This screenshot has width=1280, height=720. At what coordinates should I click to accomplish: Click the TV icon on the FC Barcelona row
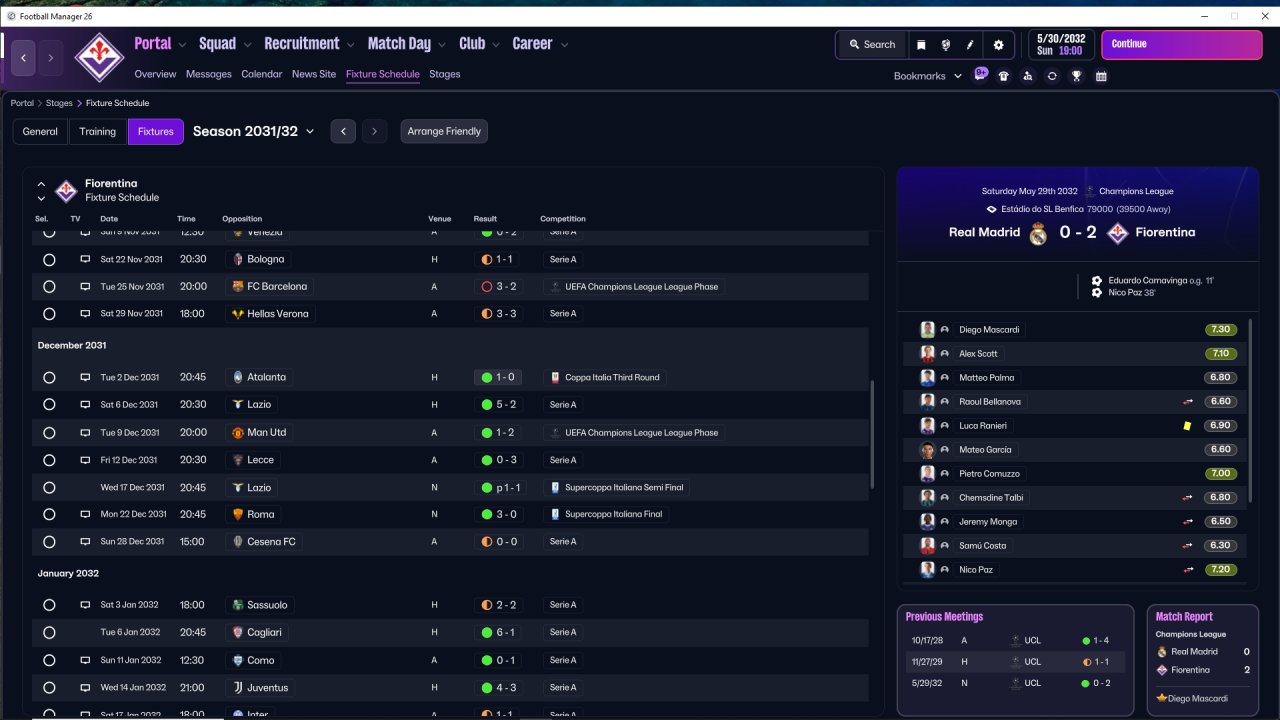[x=85, y=286]
